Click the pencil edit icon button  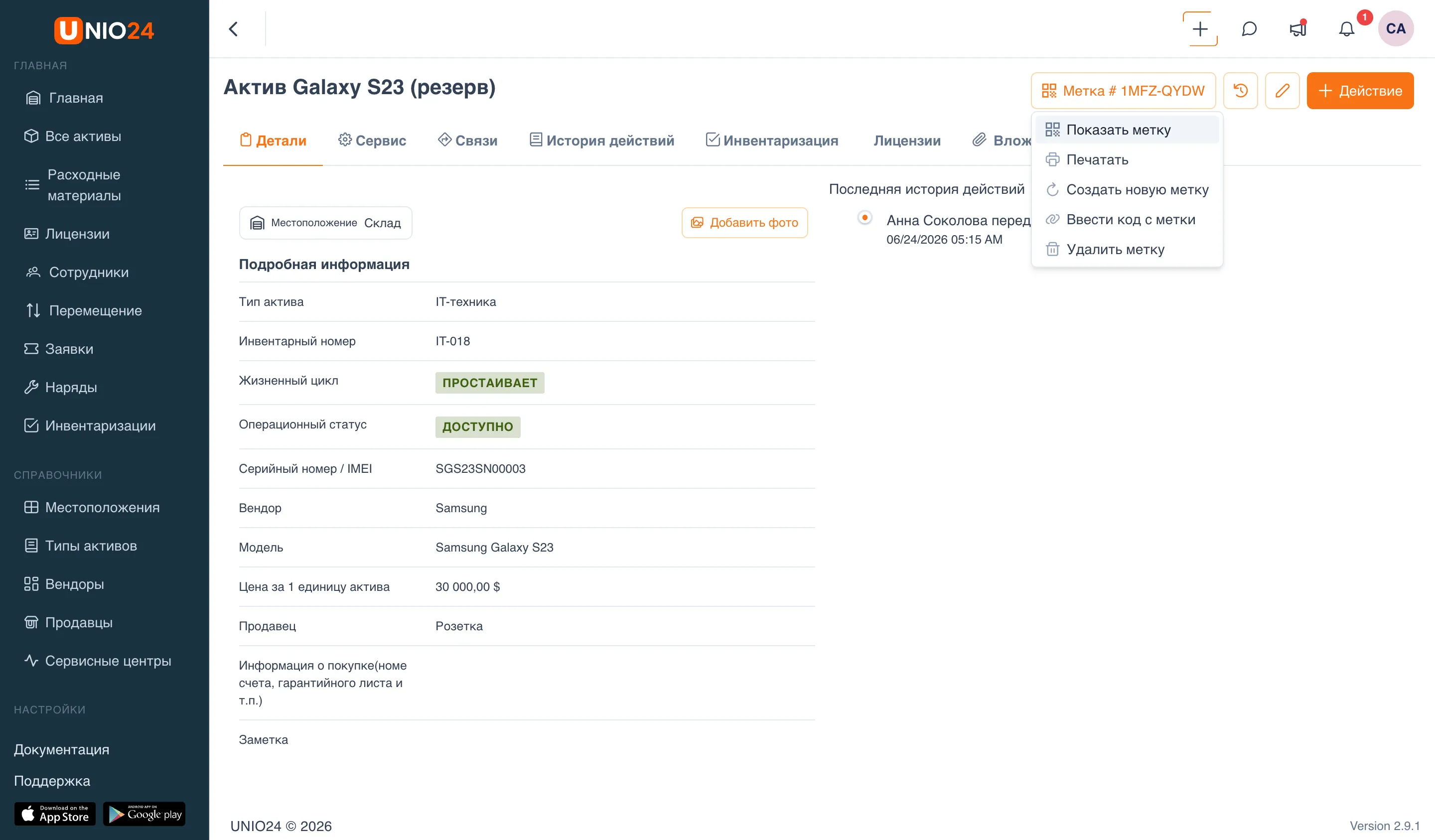coord(1282,91)
